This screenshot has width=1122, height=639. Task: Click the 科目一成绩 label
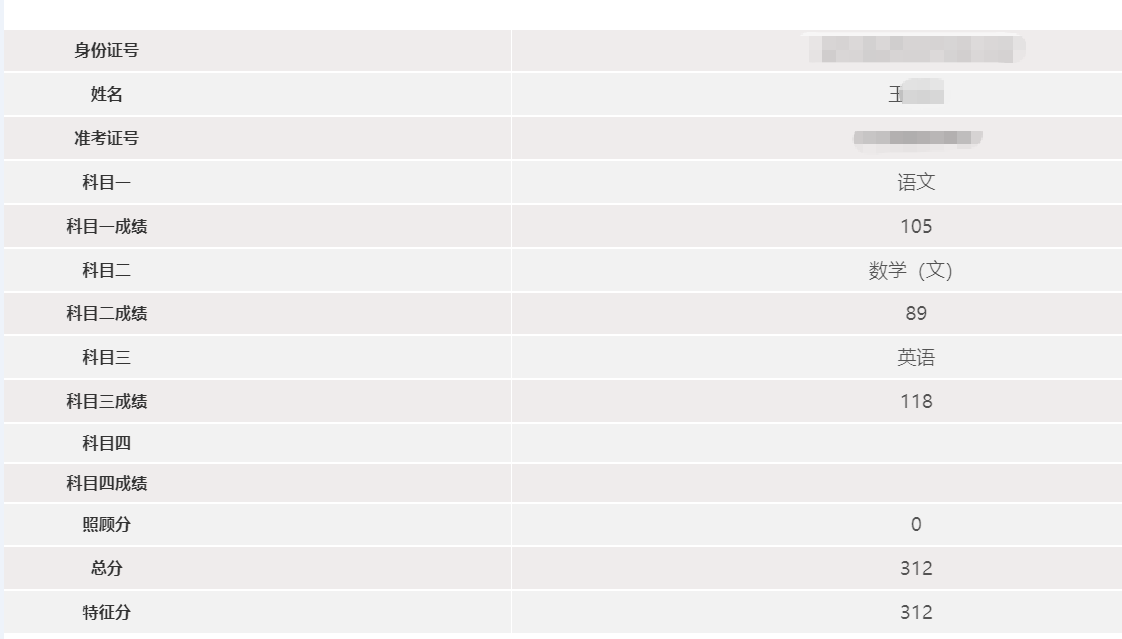106,227
